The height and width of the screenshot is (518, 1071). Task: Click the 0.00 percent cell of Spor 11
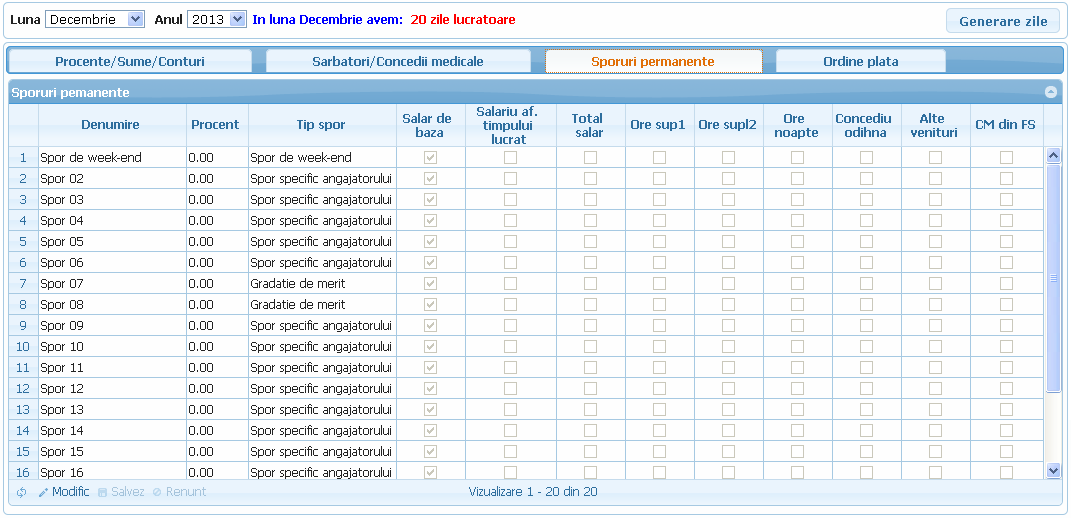217,368
